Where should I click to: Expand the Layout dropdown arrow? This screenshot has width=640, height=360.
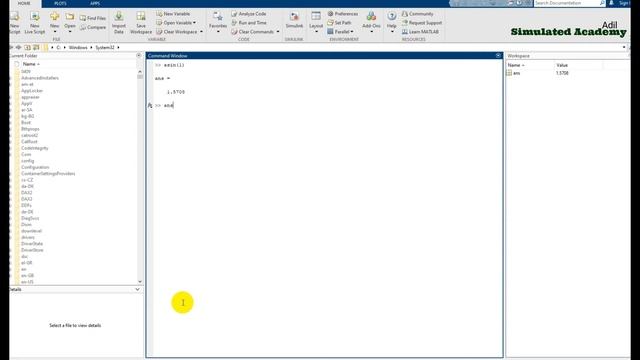tap(316, 32)
